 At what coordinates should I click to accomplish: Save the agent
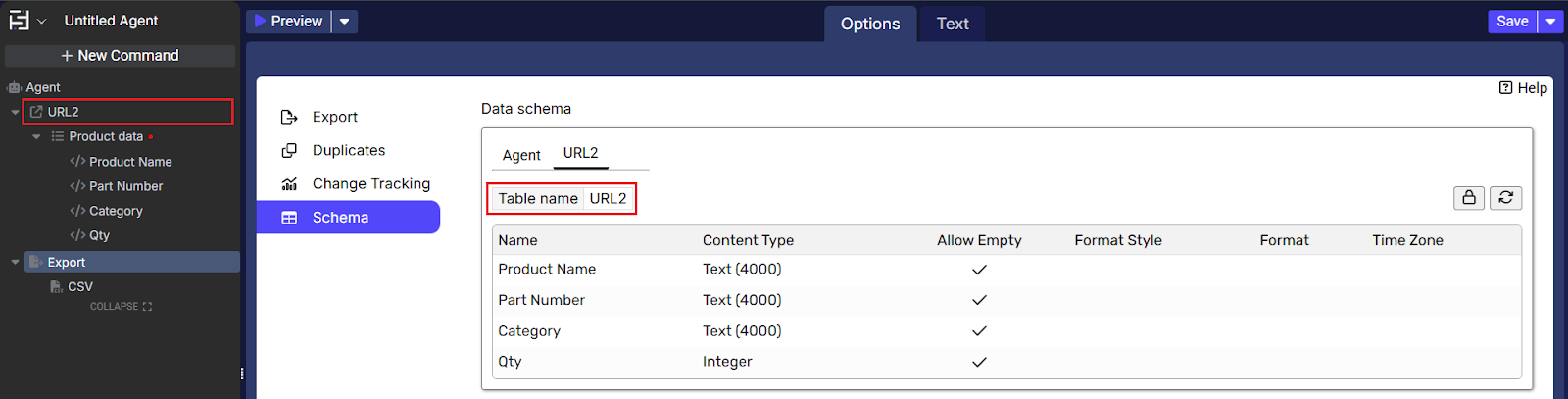pyautogui.click(x=1512, y=21)
